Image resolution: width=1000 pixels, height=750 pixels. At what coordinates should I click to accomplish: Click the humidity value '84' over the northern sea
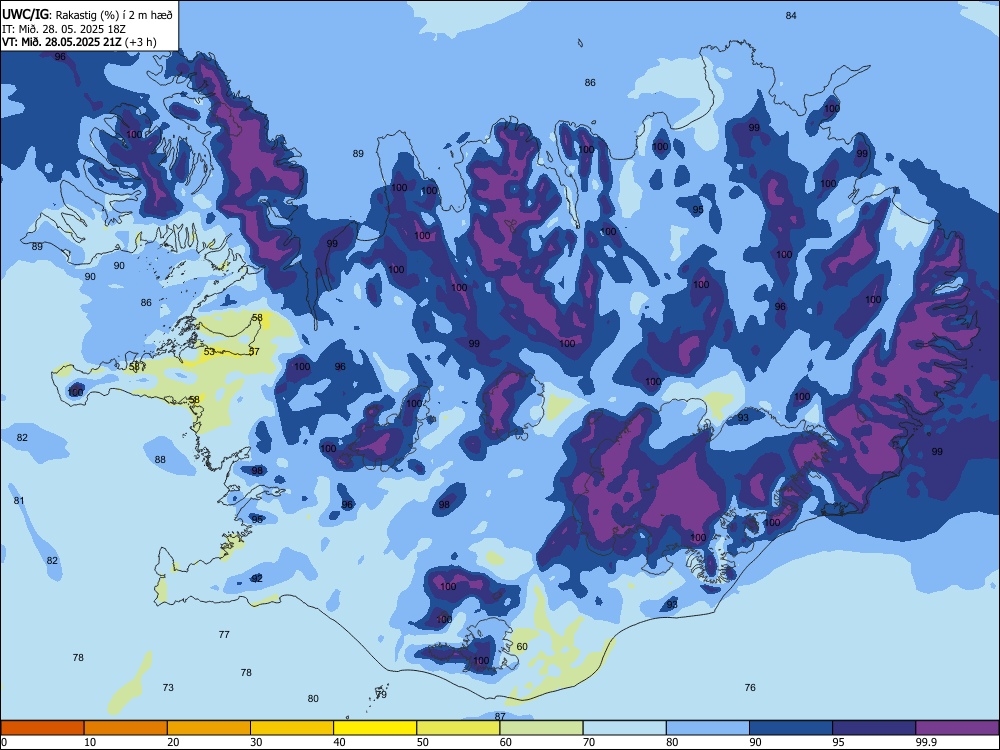click(x=791, y=15)
